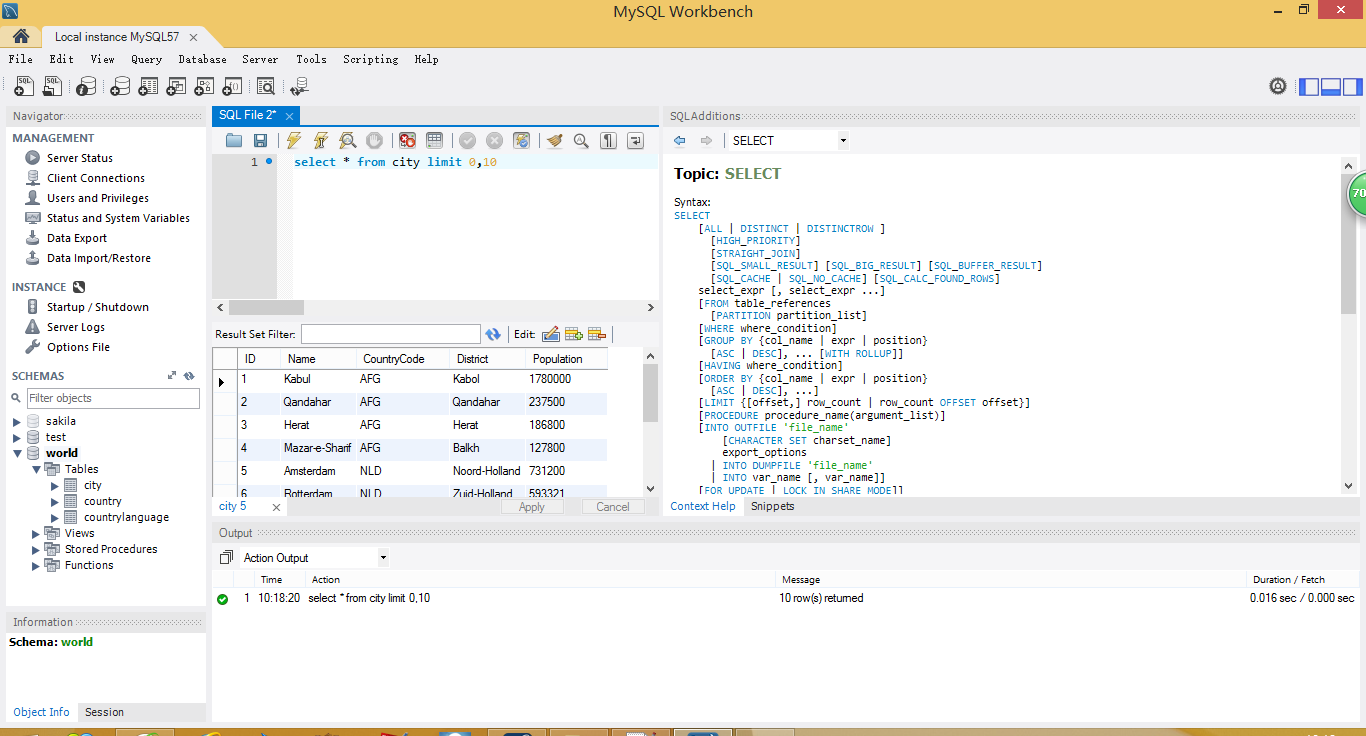
Task: Click the home screen icon tab
Action: click(21, 37)
